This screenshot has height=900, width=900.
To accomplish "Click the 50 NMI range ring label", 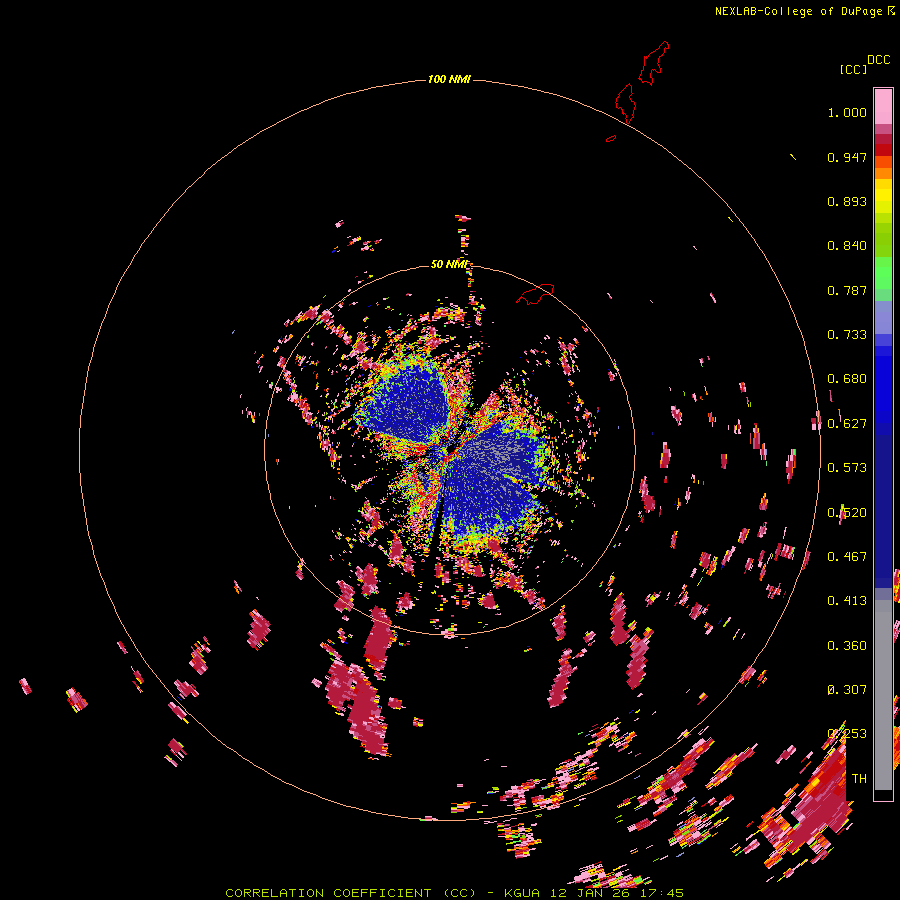I will (x=449, y=264).
